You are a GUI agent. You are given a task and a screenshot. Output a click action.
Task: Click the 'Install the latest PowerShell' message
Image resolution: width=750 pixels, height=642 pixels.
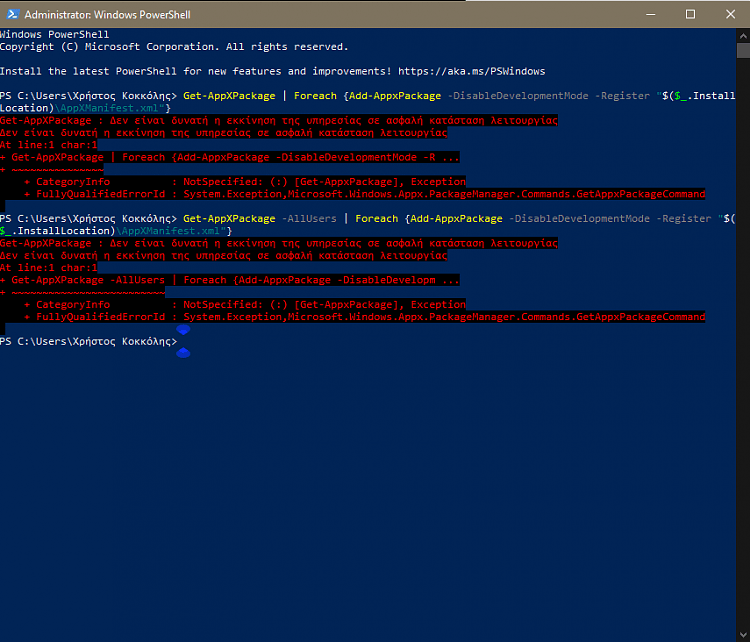[272, 71]
